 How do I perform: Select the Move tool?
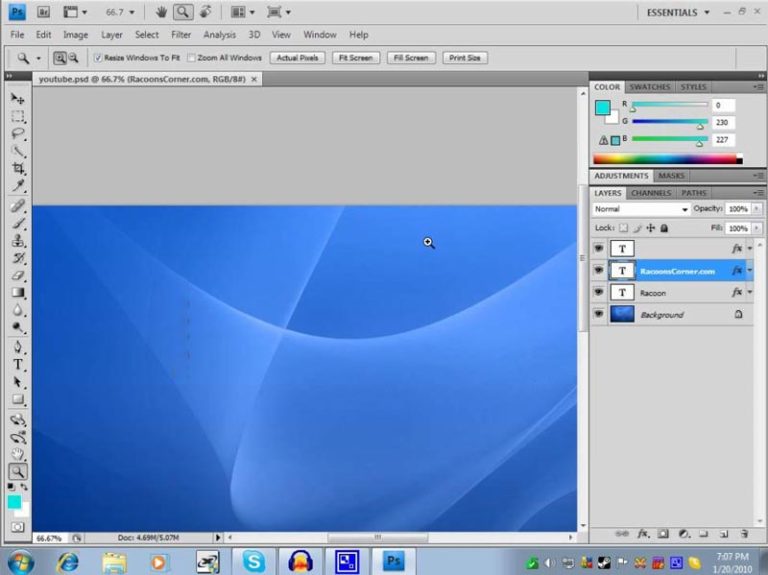pyautogui.click(x=18, y=98)
